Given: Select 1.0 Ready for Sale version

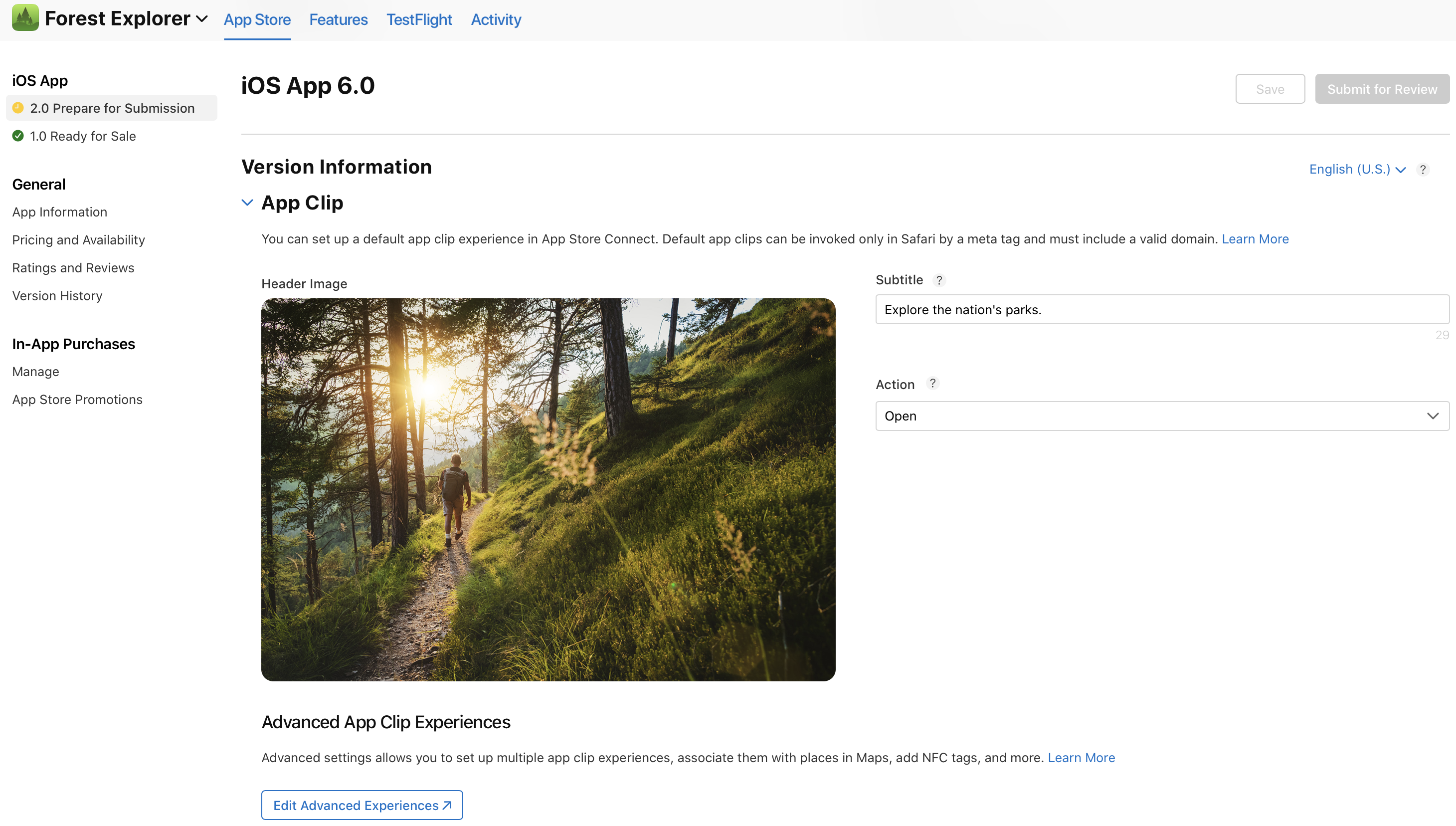Looking at the screenshot, I should (x=83, y=136).
